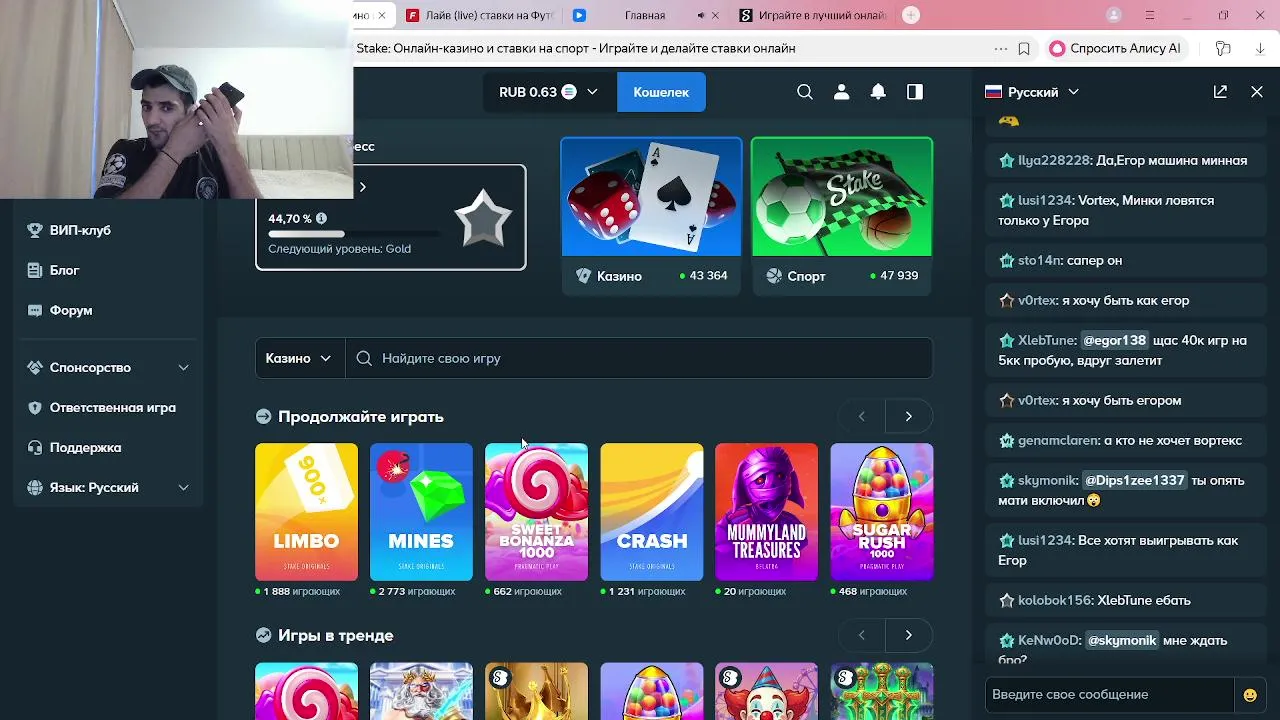Click the @skymonik mention in chat

point(1121,640)
